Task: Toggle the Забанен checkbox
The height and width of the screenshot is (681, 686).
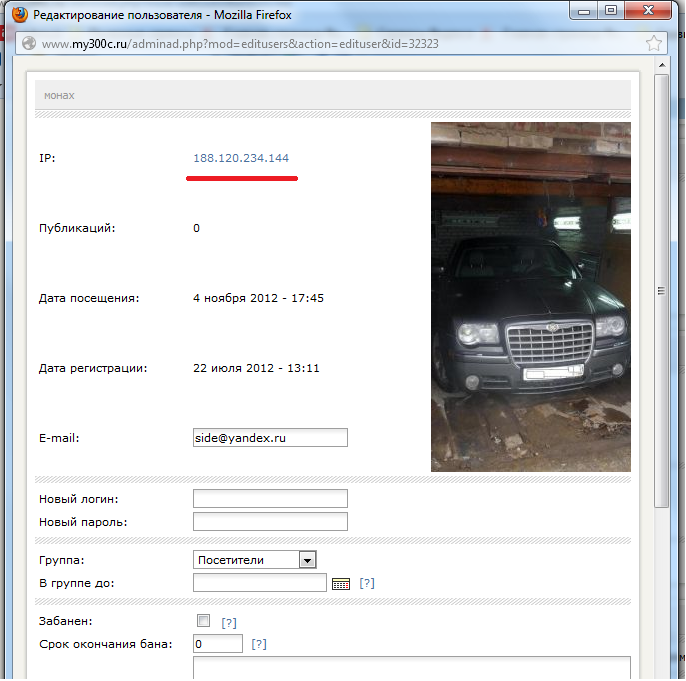Action: pyautogui.click(x=203, y=620)
